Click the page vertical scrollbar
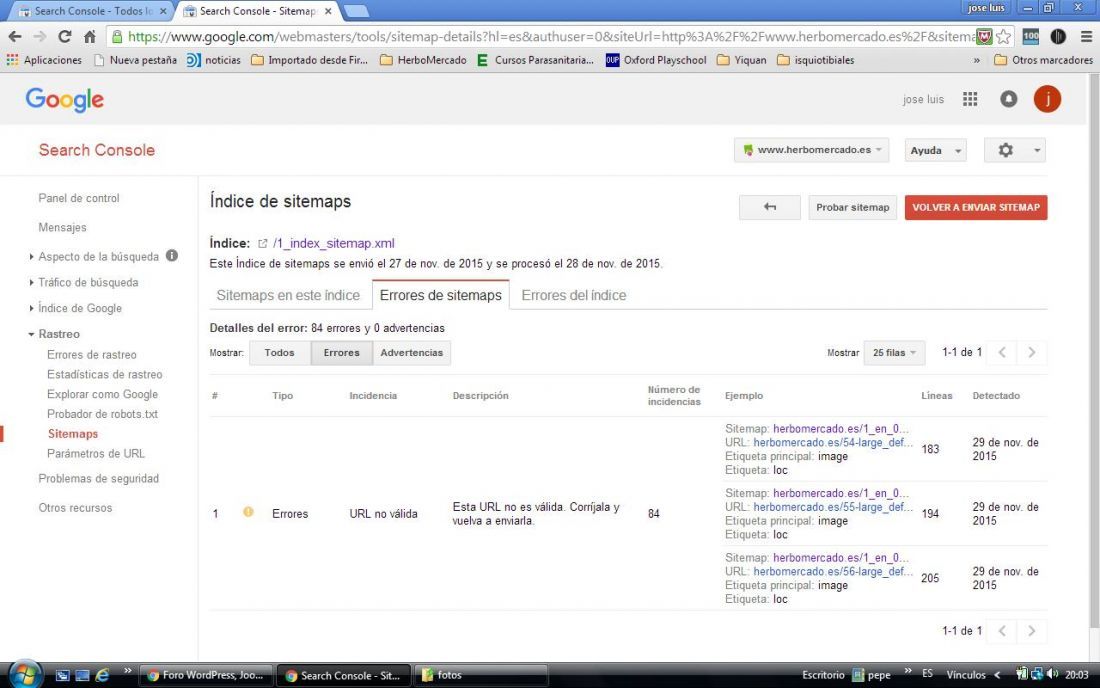Screen dimensions: 1100x688 pos(1094,351)
